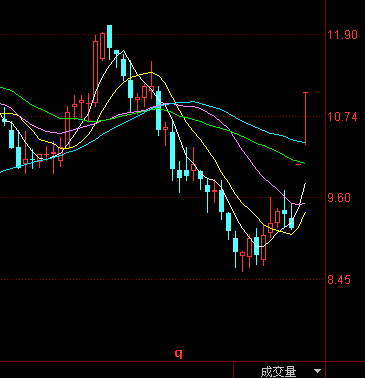Click the 9.60 price axis label
The image size is (365, 378).
point(339,198)
